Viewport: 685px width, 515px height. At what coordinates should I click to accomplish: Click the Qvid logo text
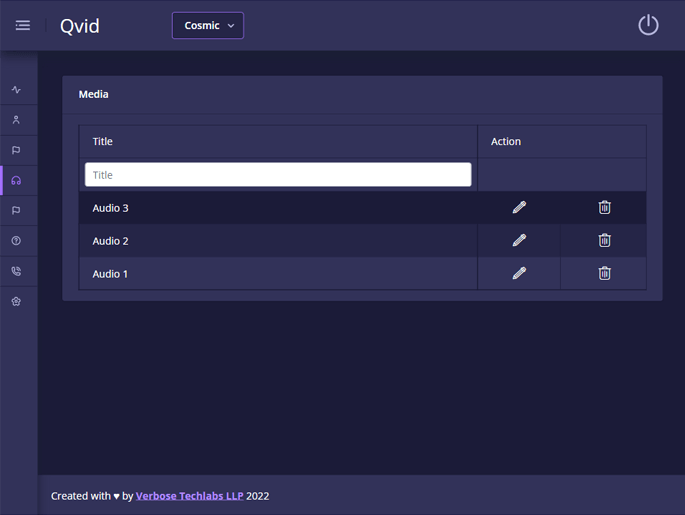pyautogui.click(x=80, y=26)
